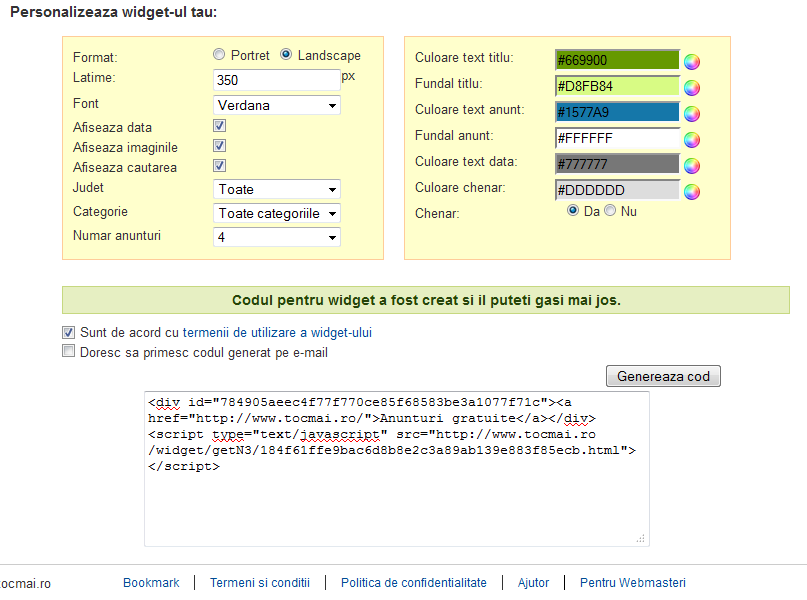
Task: Open the Pentru Webmasteri footer link
Action: click(x=633, y=583)
